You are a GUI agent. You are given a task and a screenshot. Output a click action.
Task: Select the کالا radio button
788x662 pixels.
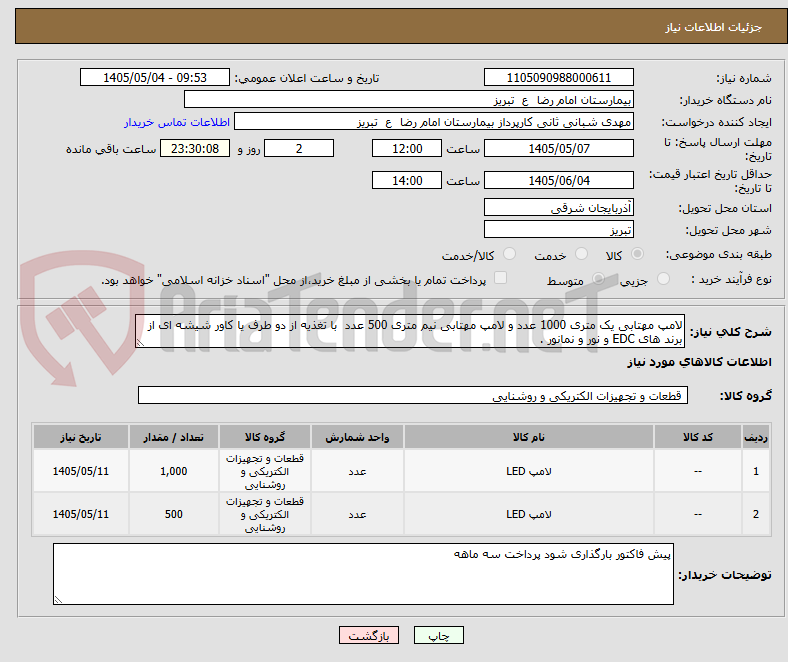pyautogui.click(x=637, y=254)
